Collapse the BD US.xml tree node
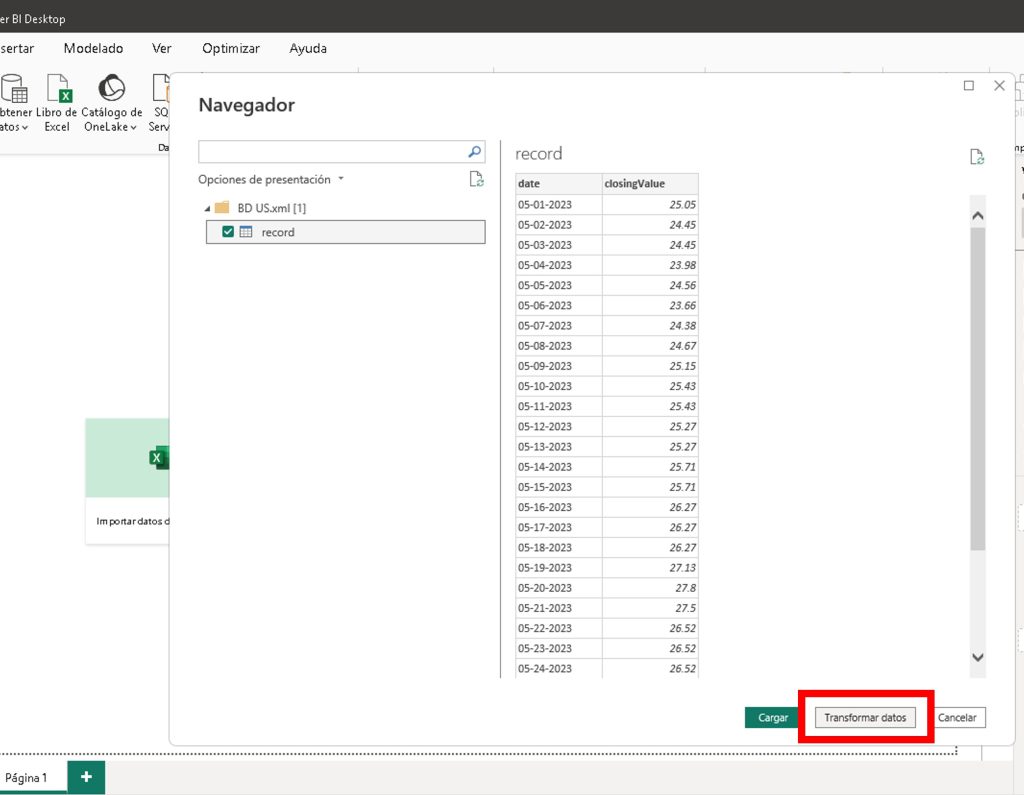The height and width of the screenshot is (795, 1024). pos(207,208)
